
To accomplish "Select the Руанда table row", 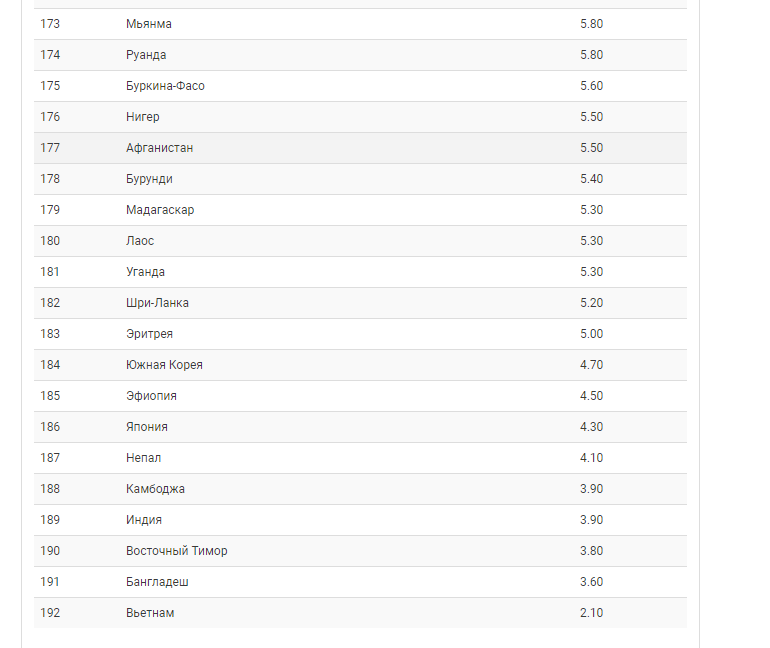I will point(146,55).
